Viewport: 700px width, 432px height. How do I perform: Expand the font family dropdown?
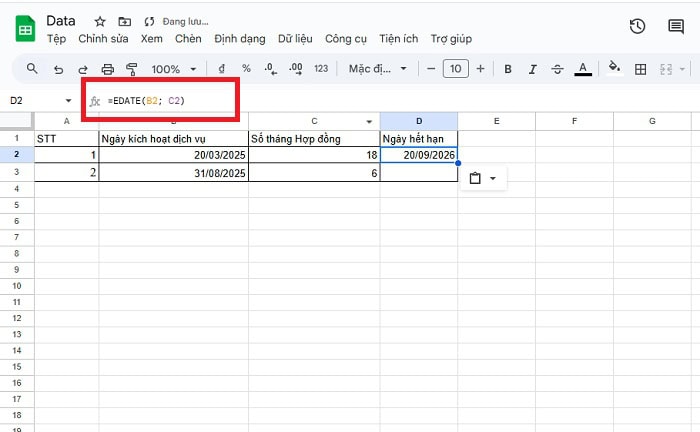pos(378,69)
